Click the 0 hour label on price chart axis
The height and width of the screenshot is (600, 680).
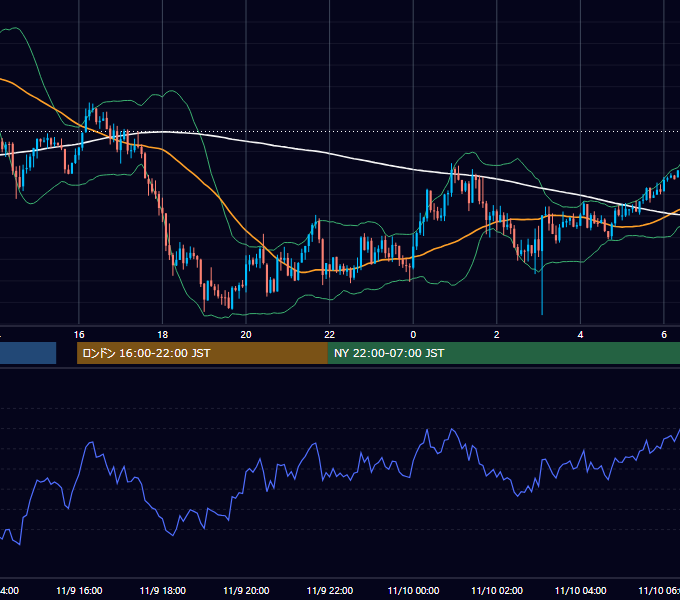tap(413, 335)
